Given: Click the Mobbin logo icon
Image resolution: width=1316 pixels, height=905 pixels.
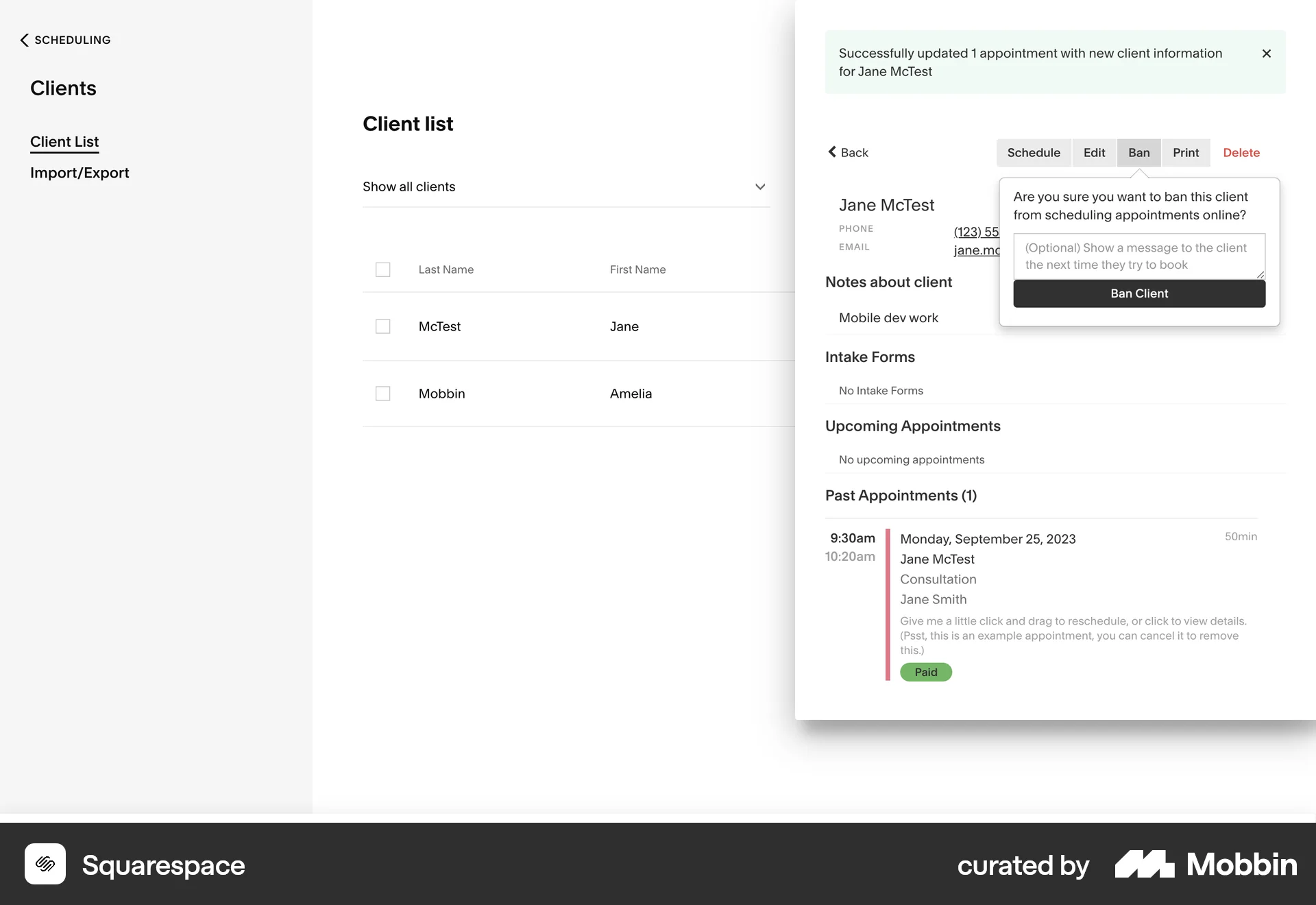Looking at the screenshot, I should click(x=1145, y=865).
